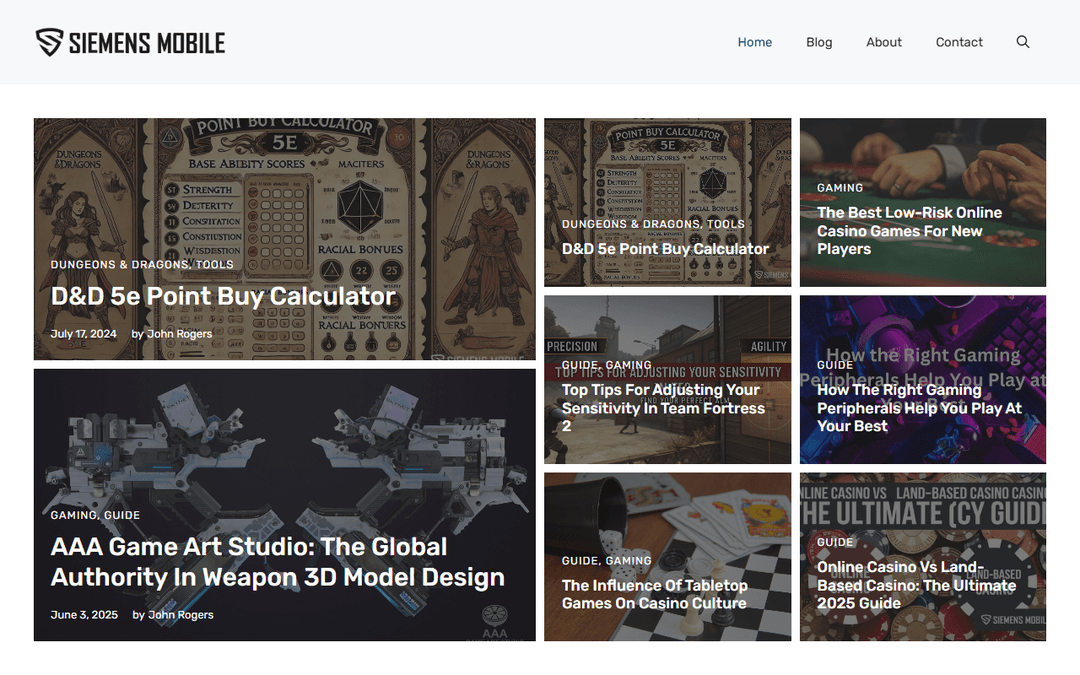The height and width of the screenshot is (675, 1080).
Task: Open Online Casino Vs Land-Based Casino guide
Action: pyautogui.click(x=916, y=585)
